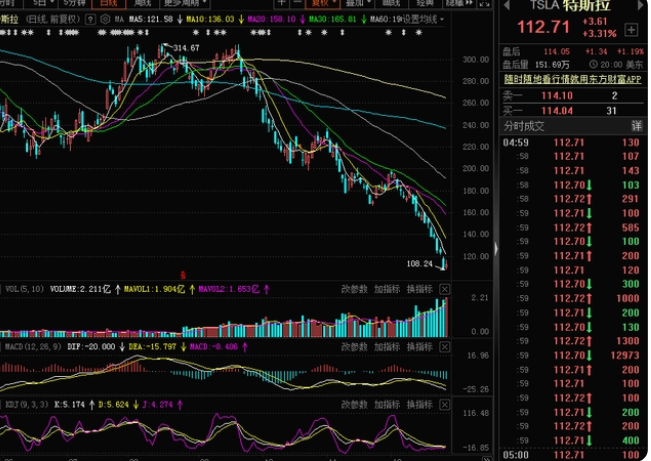The width and height of the screenshot is (651, 461).
Task: Click the MA10:136.03 value label
Action: 210,19
